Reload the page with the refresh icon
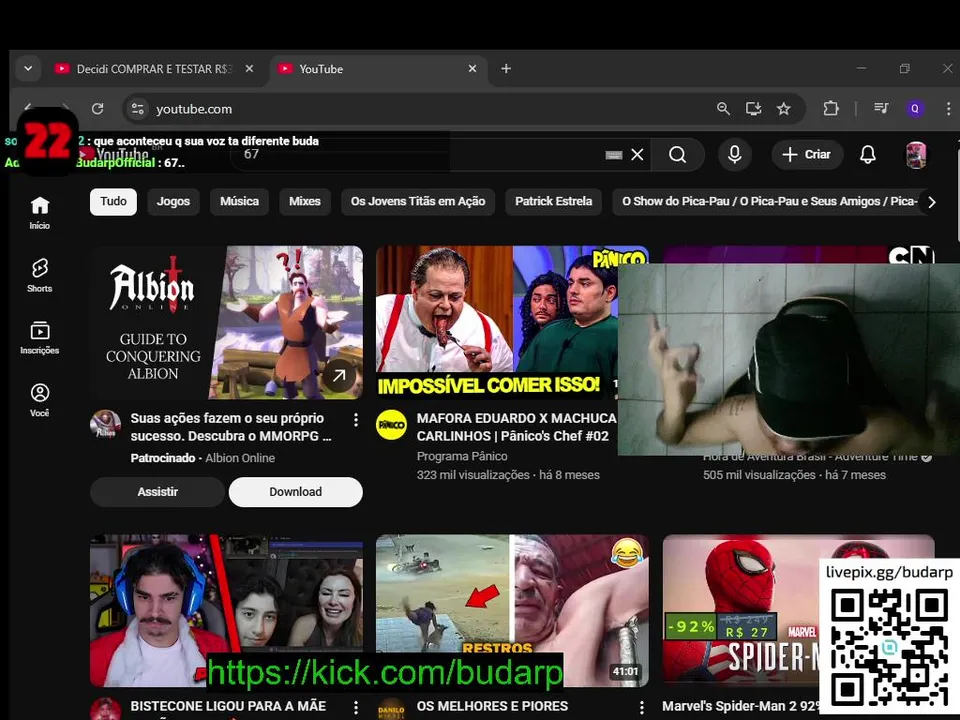 [x=97, y=108]
